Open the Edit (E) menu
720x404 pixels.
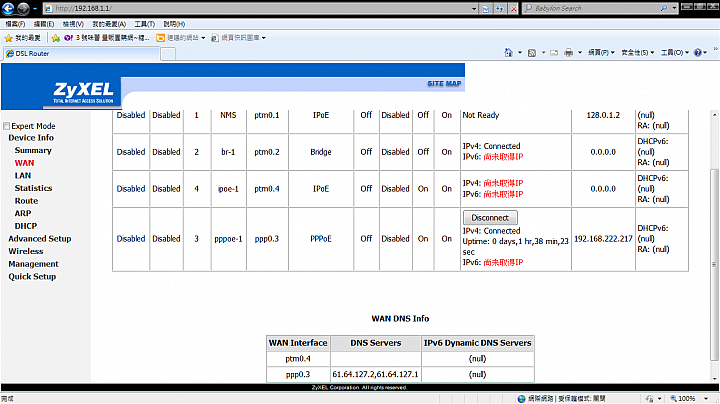[x=44, y=24]
